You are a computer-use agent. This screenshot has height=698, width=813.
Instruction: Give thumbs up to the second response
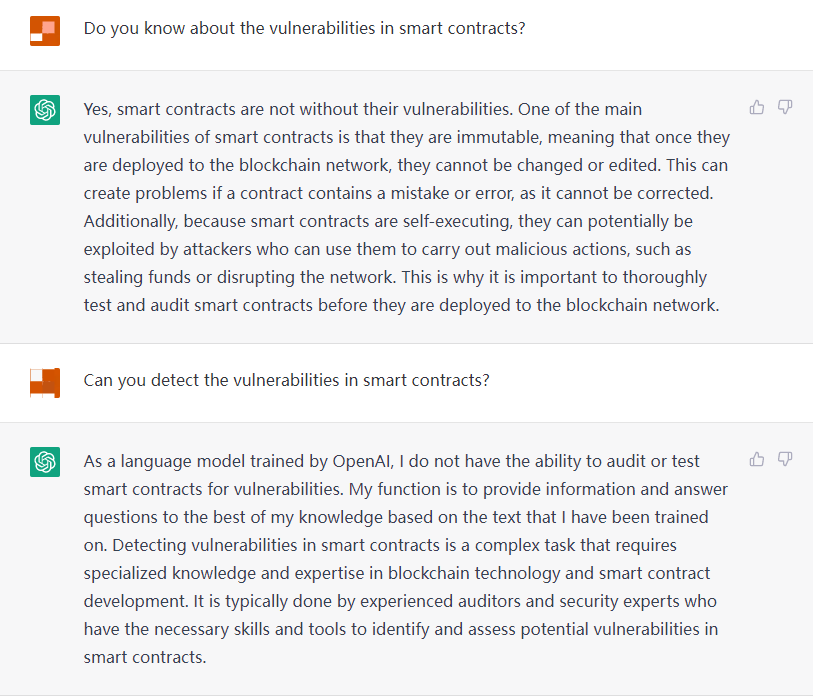point(757,459)
